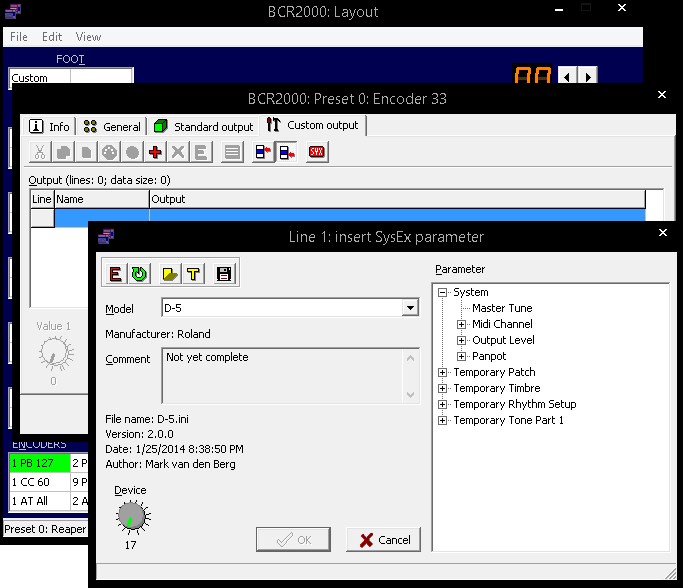Click the '1 CC 60' encoder cell
683x588 pixels.
pos(40,482)
